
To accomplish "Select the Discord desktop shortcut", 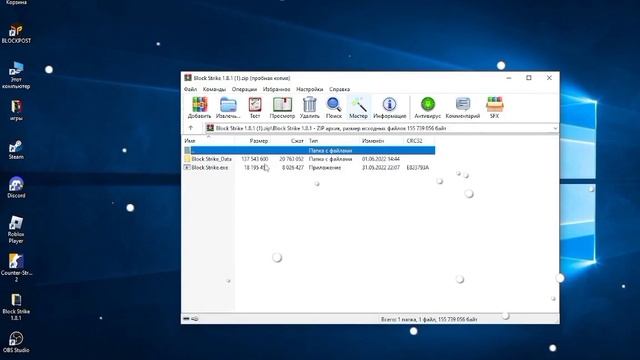I will [x=16, y=188].
